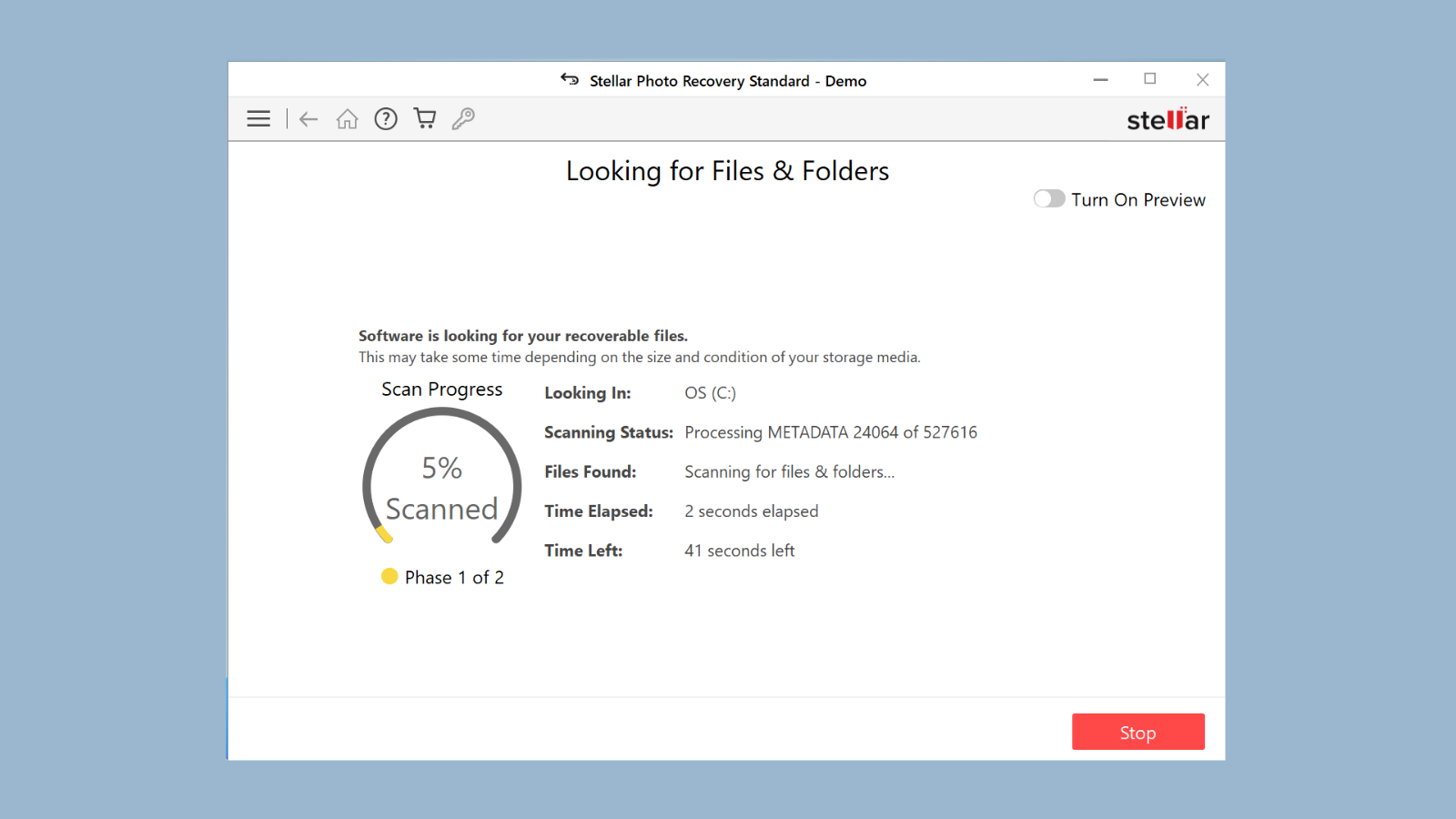Click the "Scan Progress" label
This screenshot has height=819, width=1456.
tap(441, 389)
